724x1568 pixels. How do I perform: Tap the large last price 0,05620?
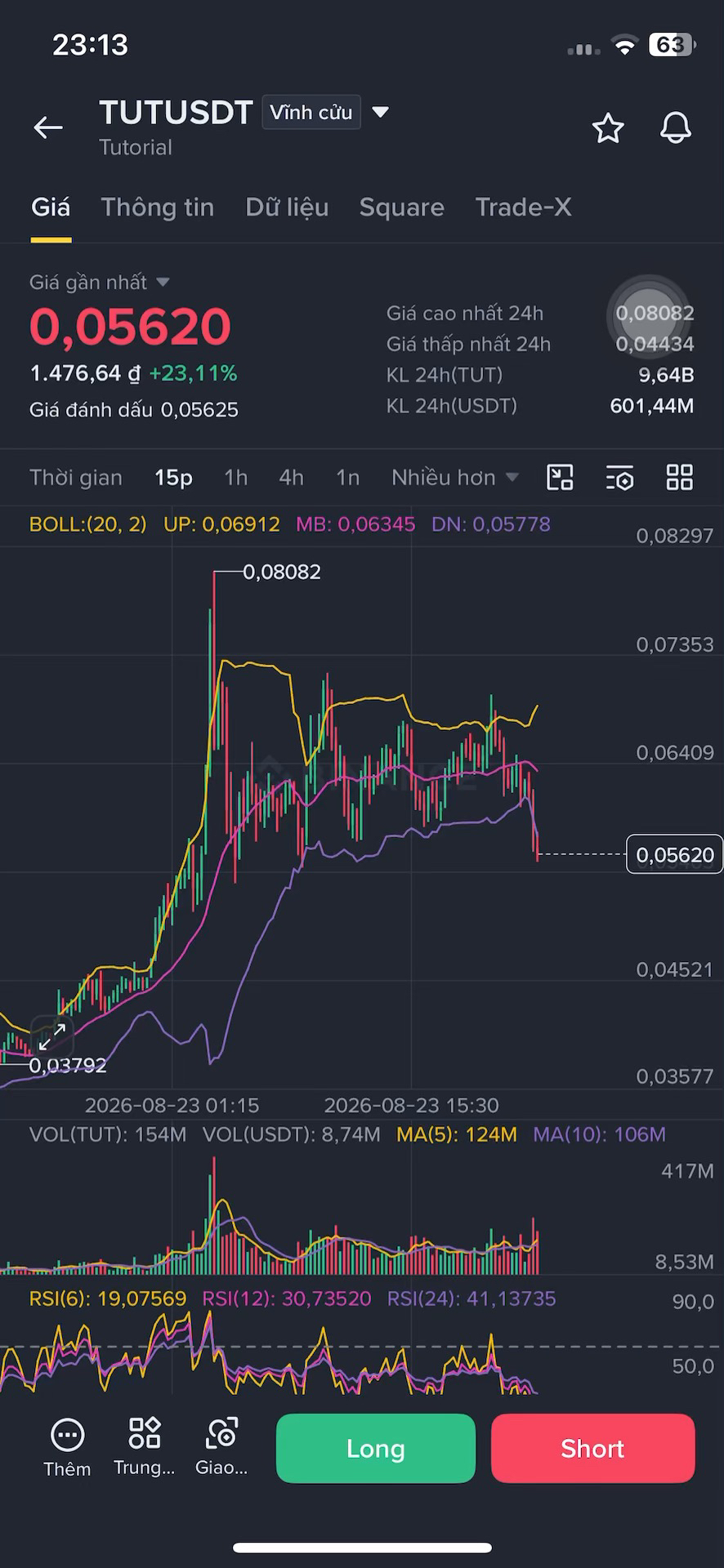coord(131,326)
